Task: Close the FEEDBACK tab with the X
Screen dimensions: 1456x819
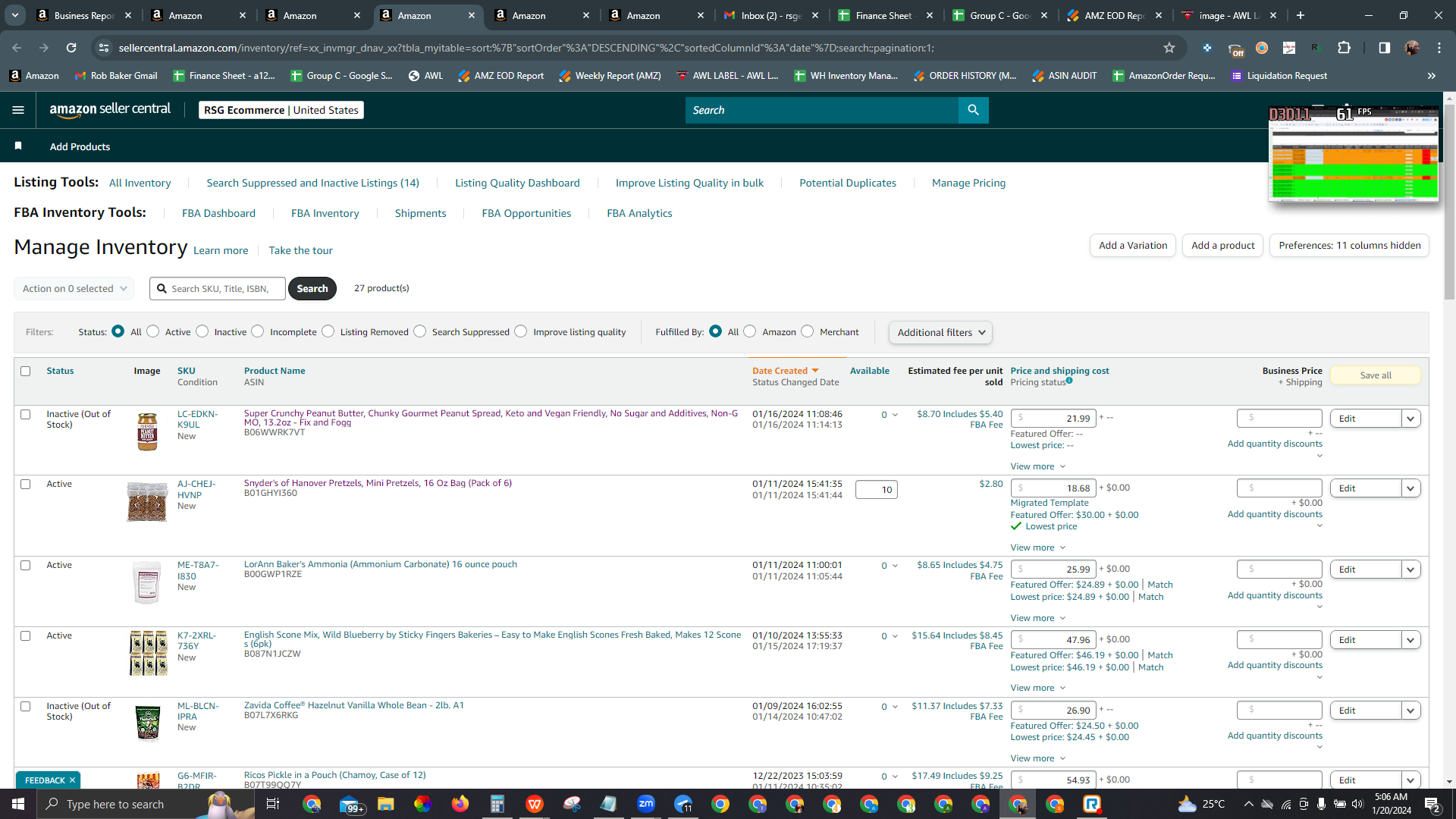Action: (73, 780)
